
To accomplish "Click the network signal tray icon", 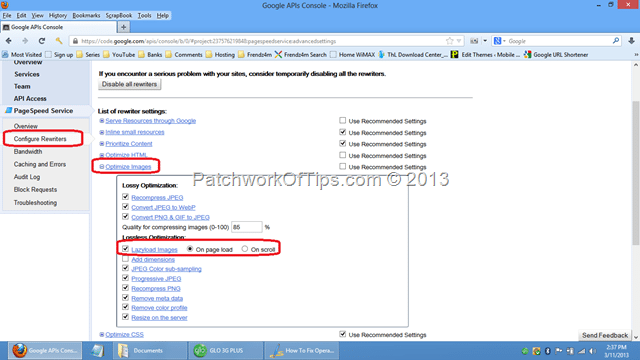I will [x=581, y=351].
